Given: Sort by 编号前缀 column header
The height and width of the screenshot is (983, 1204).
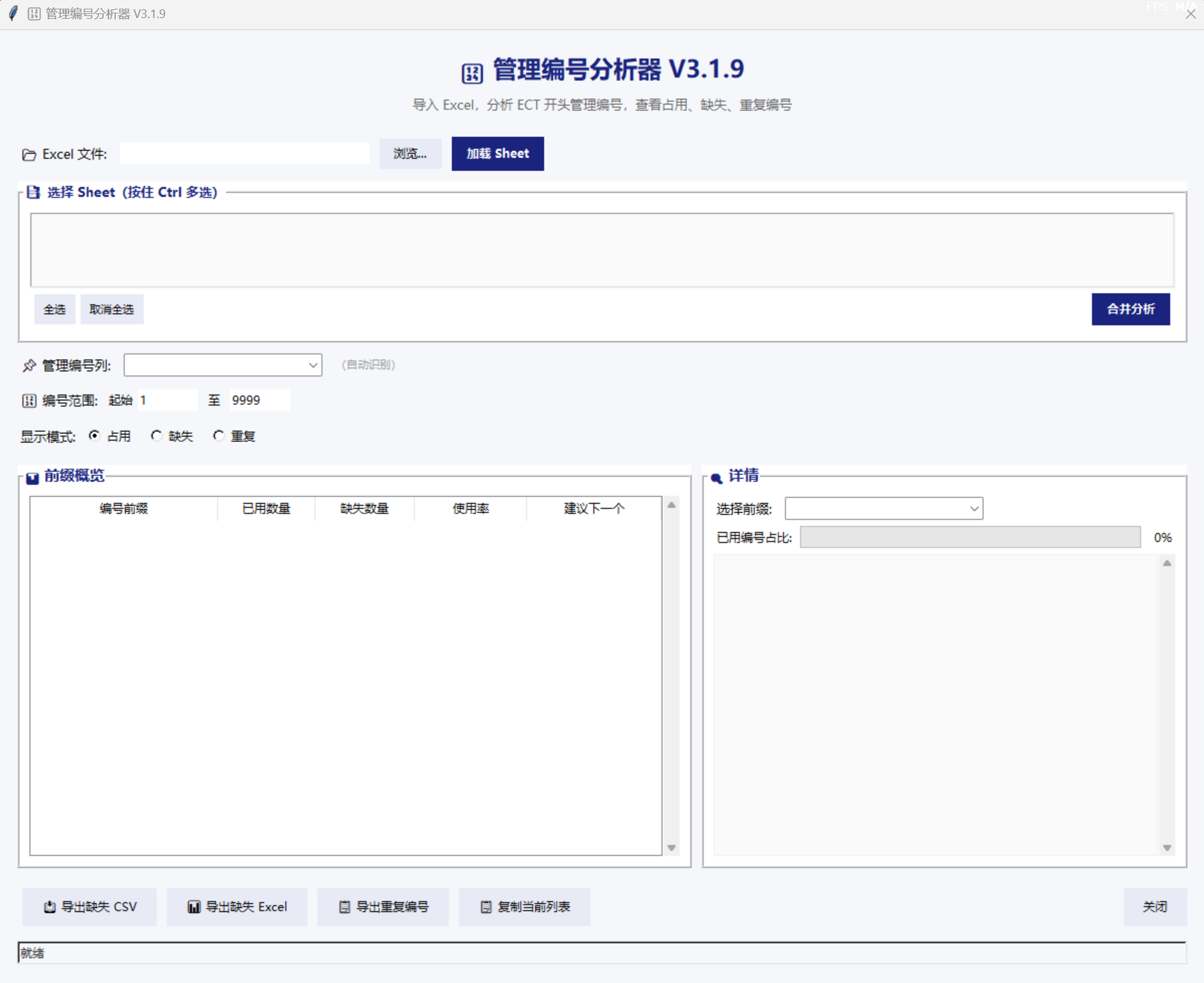Looking at the screenshot, I should [x=124, y=509].
